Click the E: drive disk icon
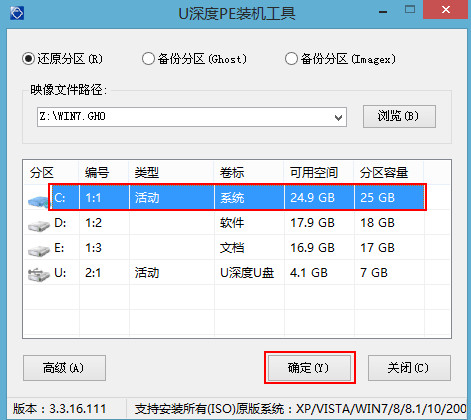This screenshot has width=471, height=420. point(39,251)
